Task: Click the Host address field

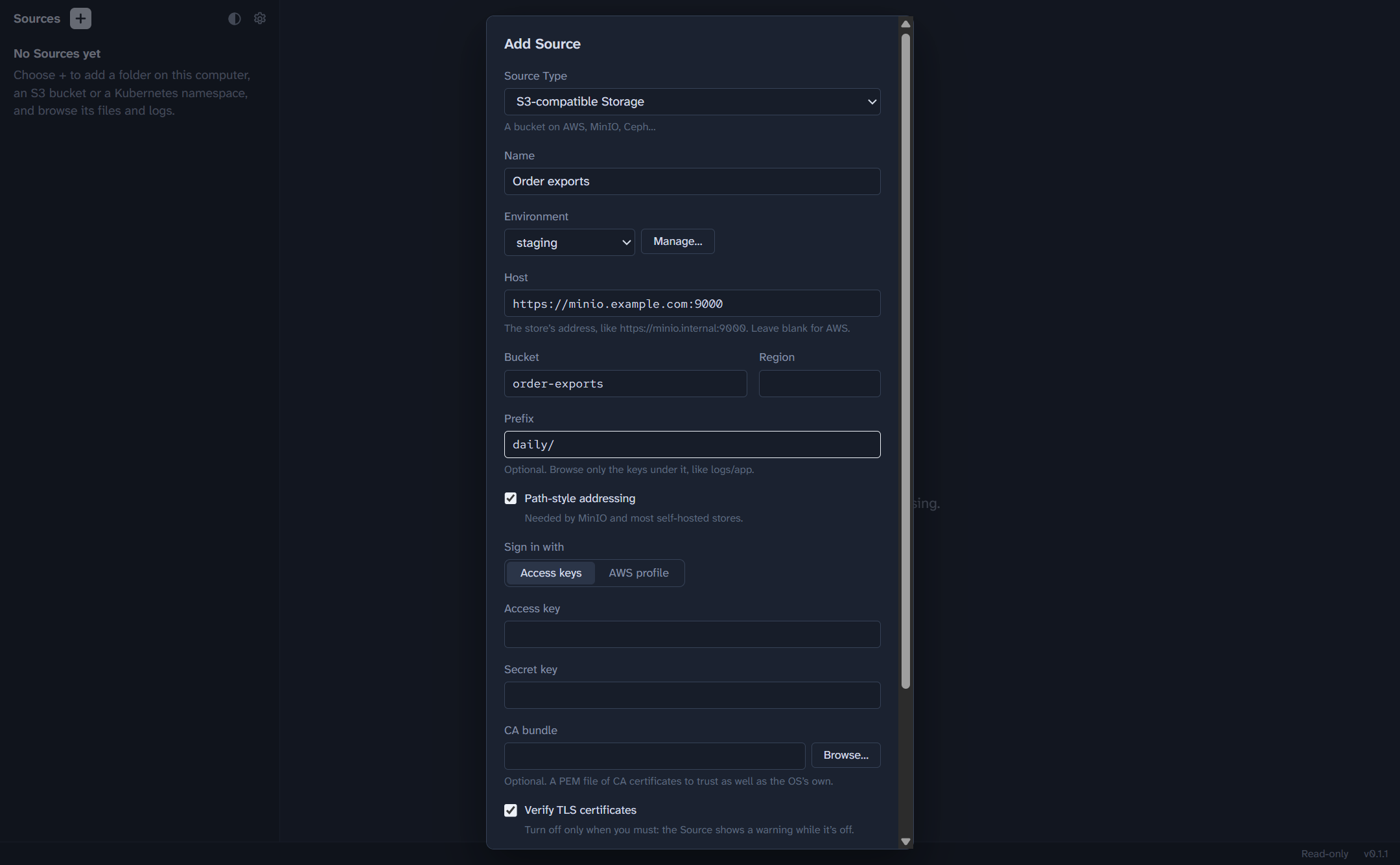Action: point(692,303)
